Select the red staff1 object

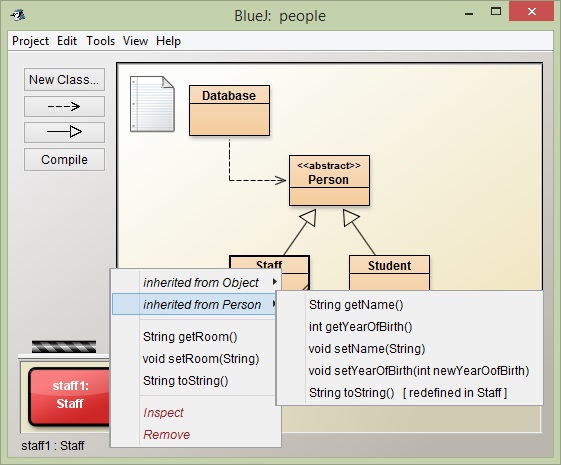pyautogui.click(x=69, y=396)
